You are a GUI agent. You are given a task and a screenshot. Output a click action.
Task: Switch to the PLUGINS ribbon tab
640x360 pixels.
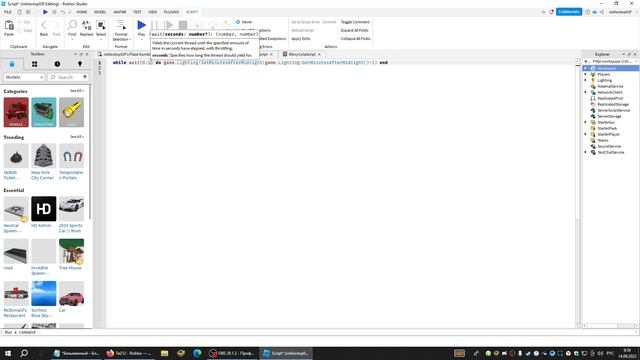coord(171,12)
